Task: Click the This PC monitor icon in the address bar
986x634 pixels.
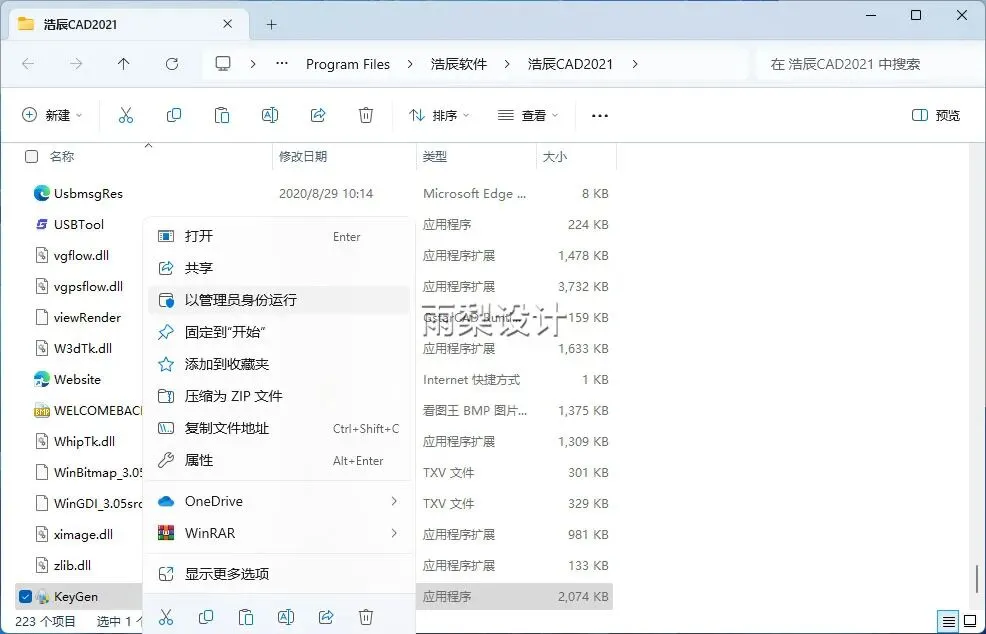Action: coord(223,64)
